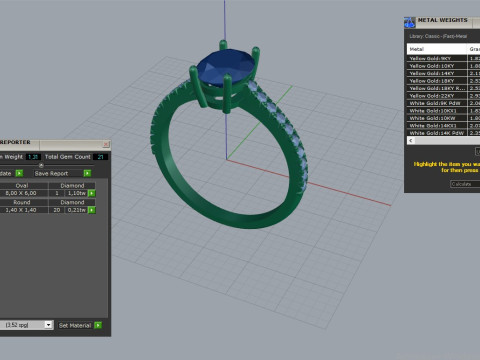
Task: Click green arrow for 1,10tw oval diamond
Action: [92, 193]
